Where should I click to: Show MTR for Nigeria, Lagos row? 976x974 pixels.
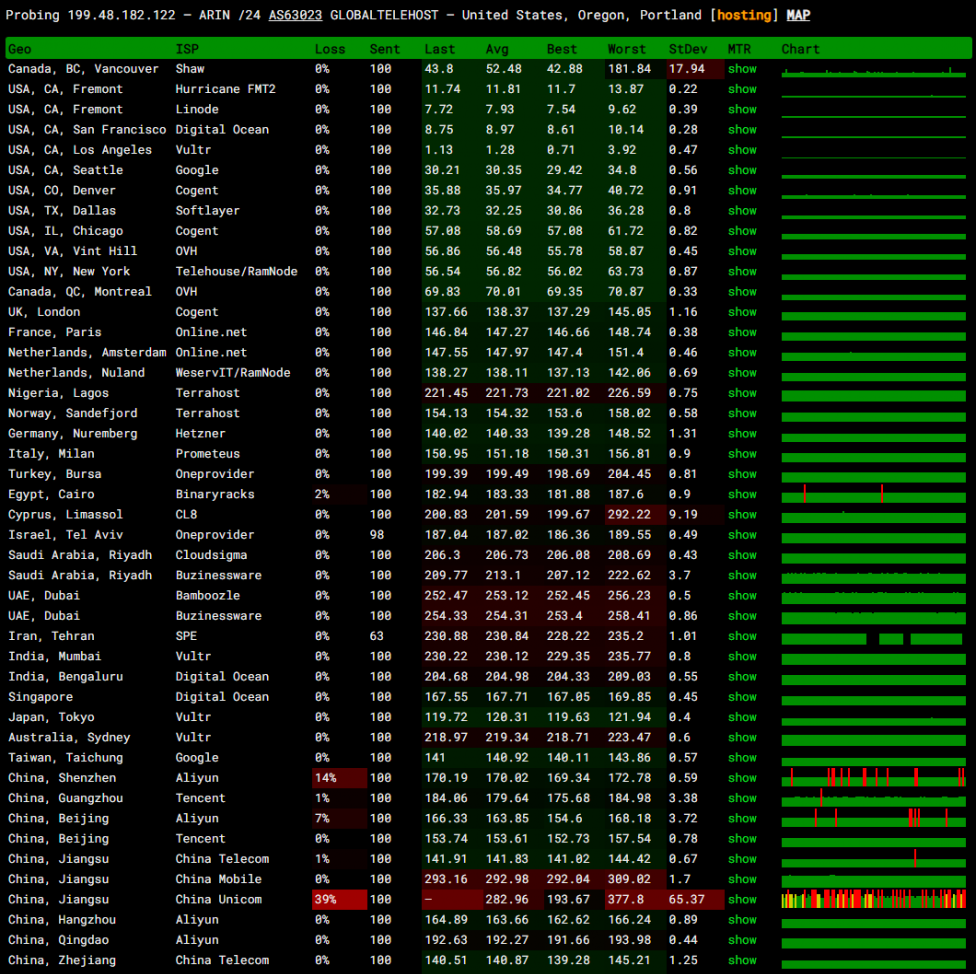coord(742,393)
